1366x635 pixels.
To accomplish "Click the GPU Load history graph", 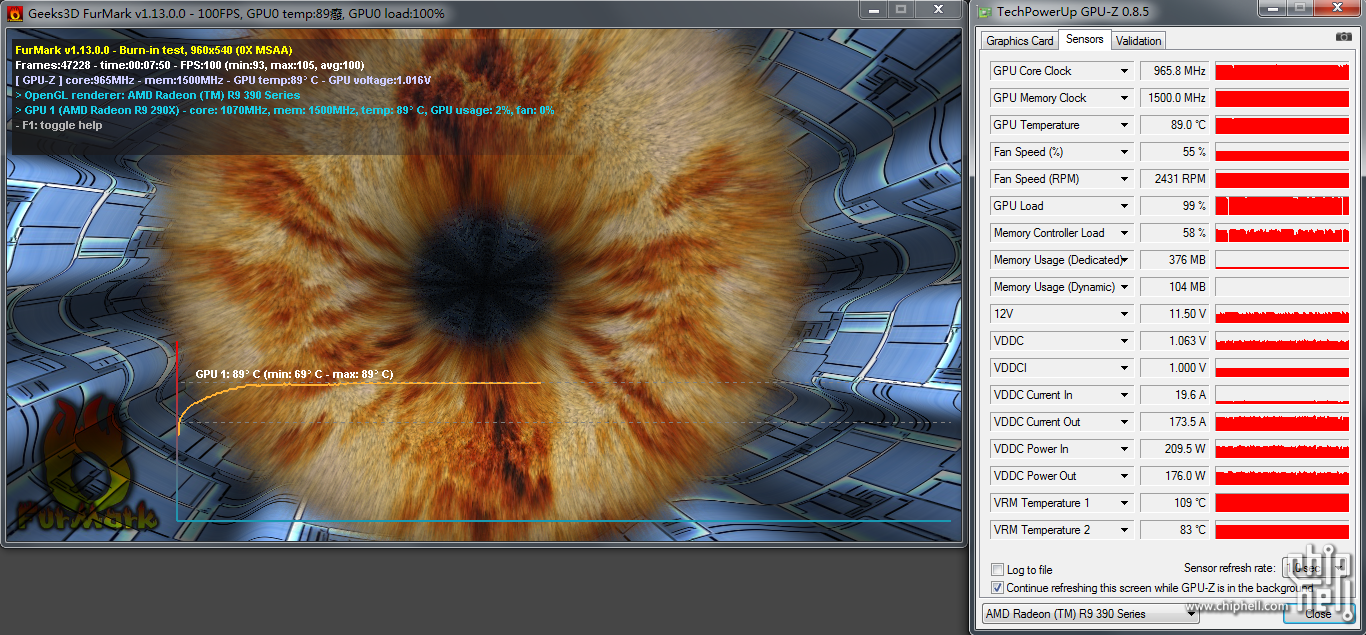I will (x=1282, y=206).
